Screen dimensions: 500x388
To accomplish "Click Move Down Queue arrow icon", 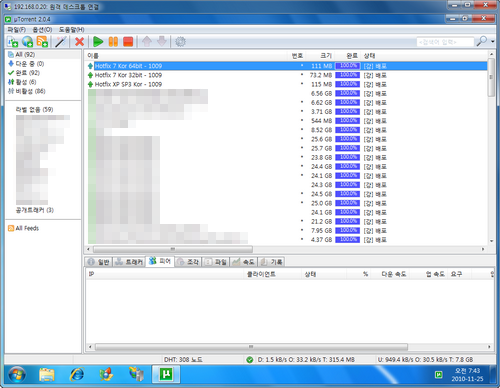I will [x=162, y=42].
